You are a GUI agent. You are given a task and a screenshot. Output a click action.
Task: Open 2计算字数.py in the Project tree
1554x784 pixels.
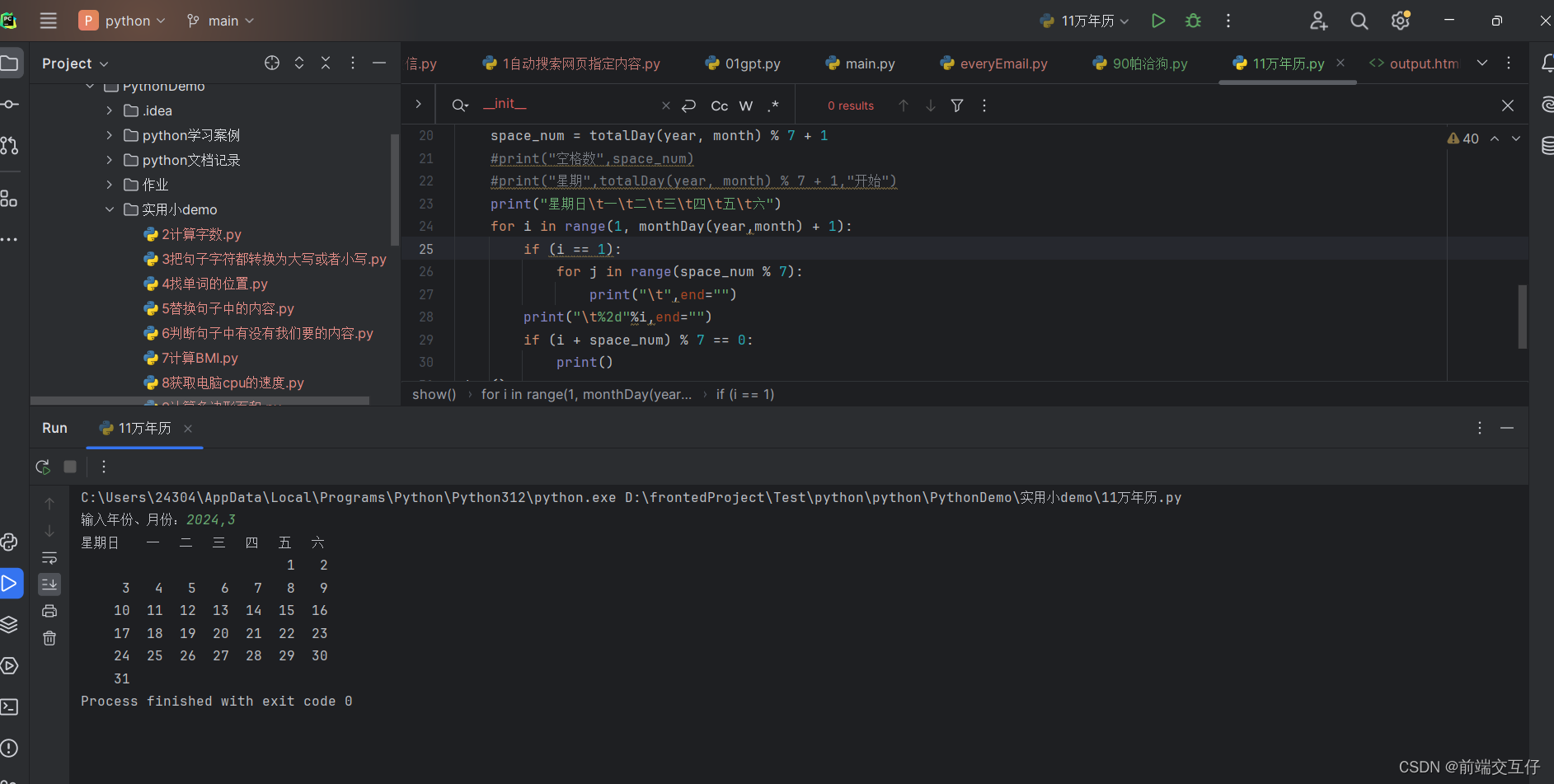(x=201, y=234)
